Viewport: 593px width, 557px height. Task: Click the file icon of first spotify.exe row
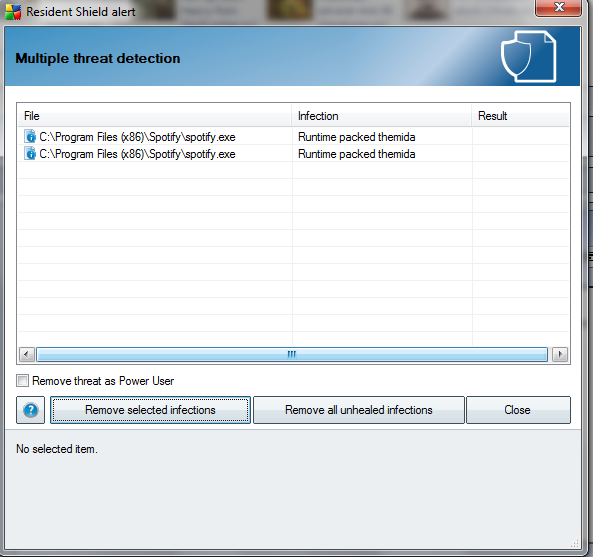coord(29,137)
